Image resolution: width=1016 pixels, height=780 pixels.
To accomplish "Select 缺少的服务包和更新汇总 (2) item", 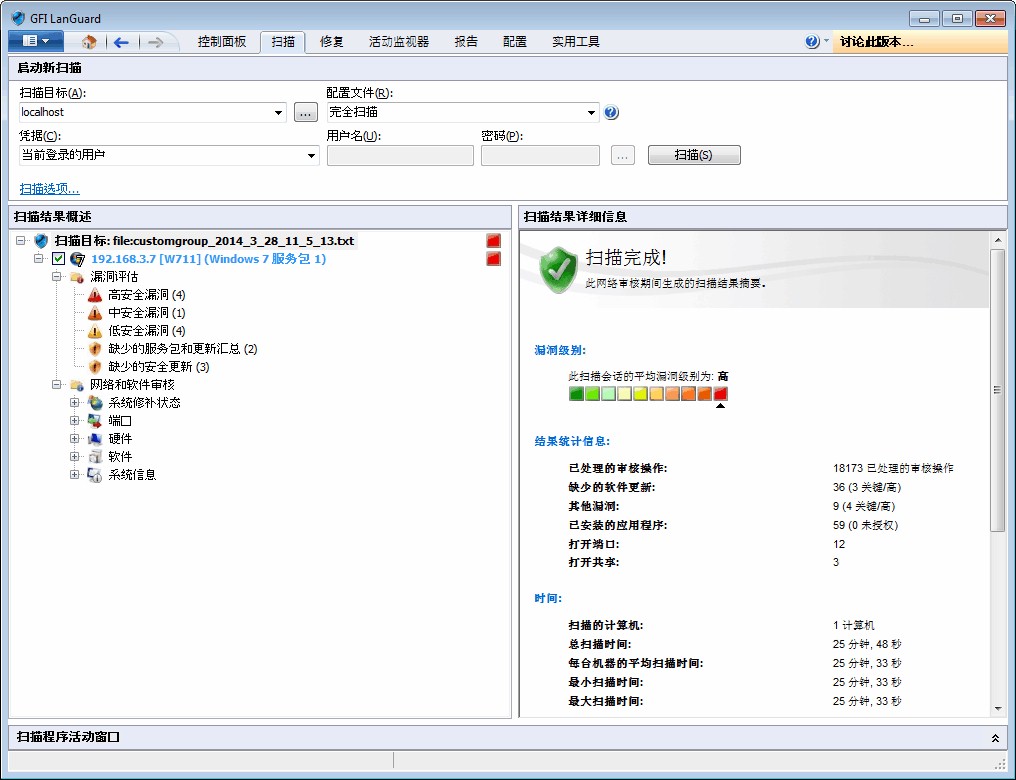I will [183, 349].
